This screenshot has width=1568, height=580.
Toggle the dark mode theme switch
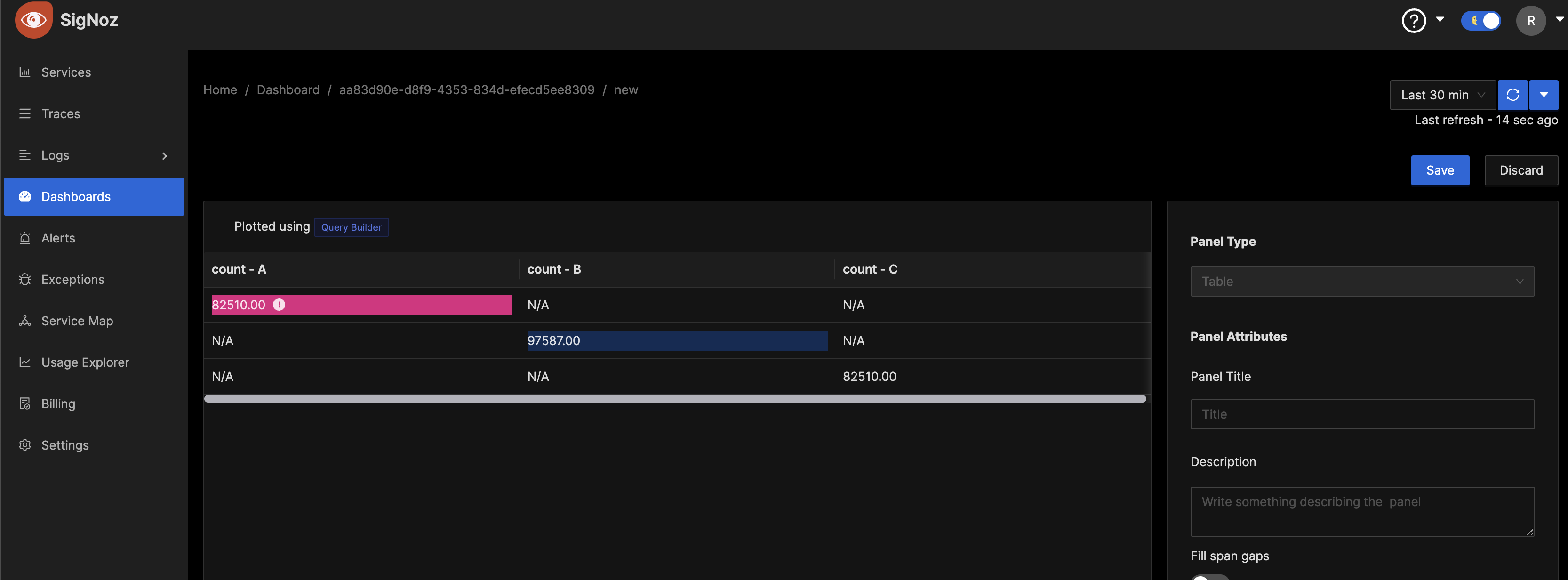(x=1480, y=21)
